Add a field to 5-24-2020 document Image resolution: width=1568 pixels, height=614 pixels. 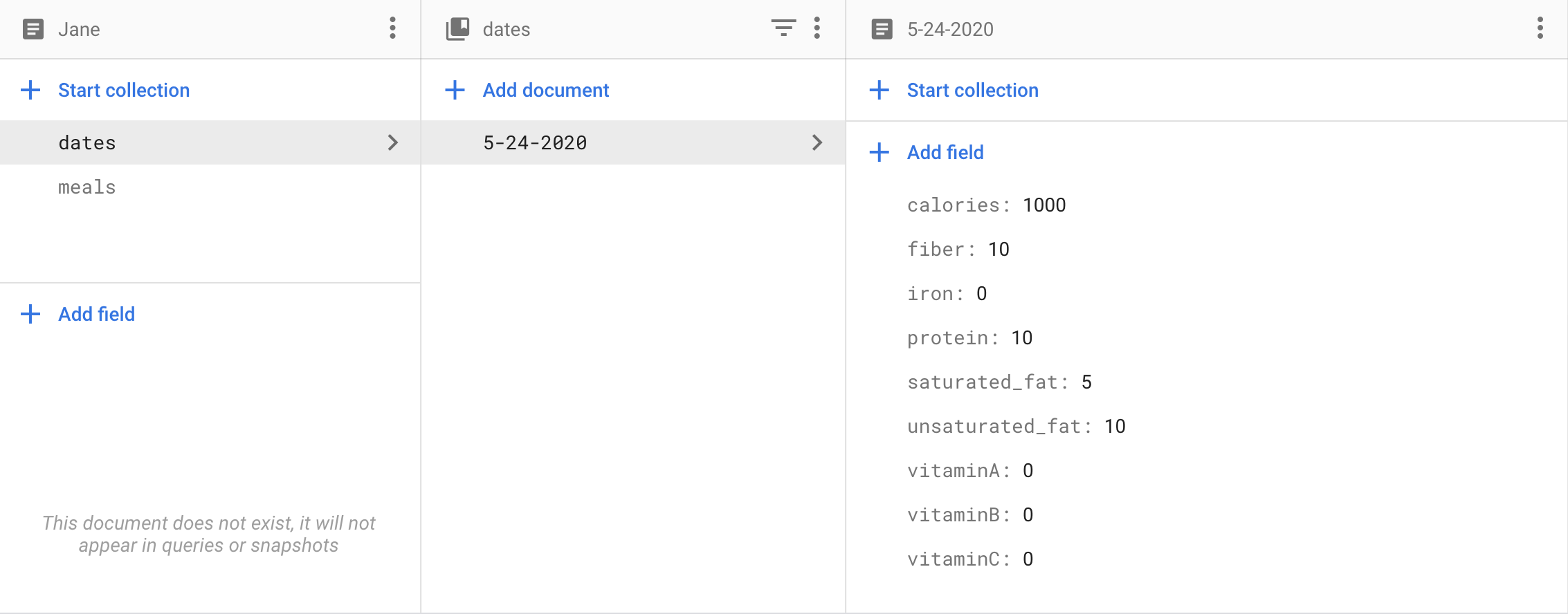click(x=945, y=152)
